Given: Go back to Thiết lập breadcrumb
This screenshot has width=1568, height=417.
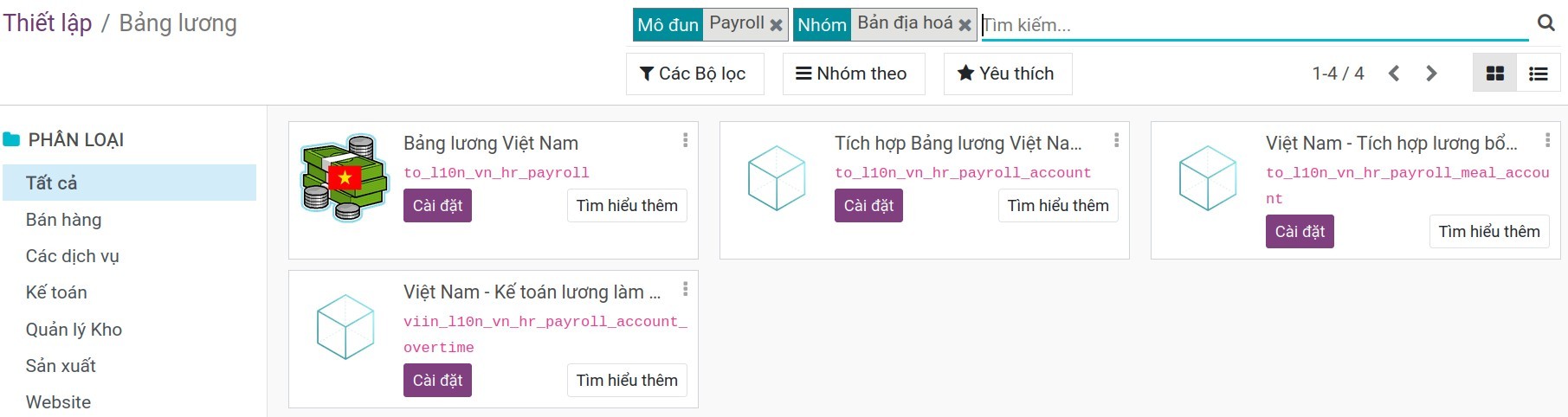Looking at the screenshot, I should point(48,23).
